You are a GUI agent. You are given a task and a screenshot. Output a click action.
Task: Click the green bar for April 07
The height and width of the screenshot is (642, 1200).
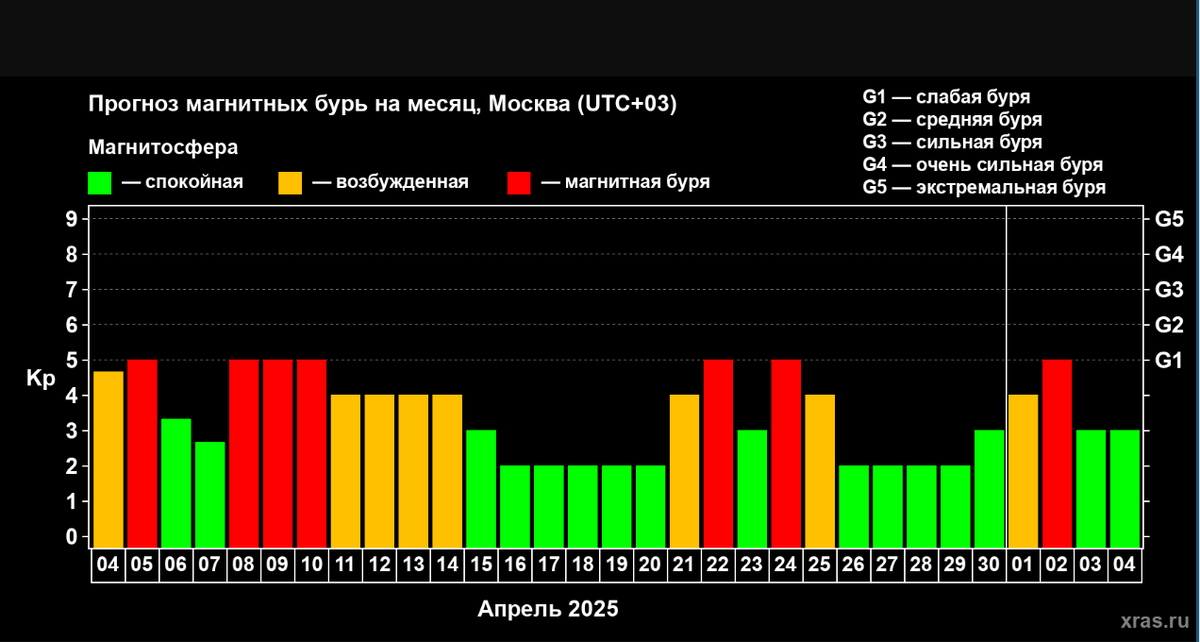[210, 494]
